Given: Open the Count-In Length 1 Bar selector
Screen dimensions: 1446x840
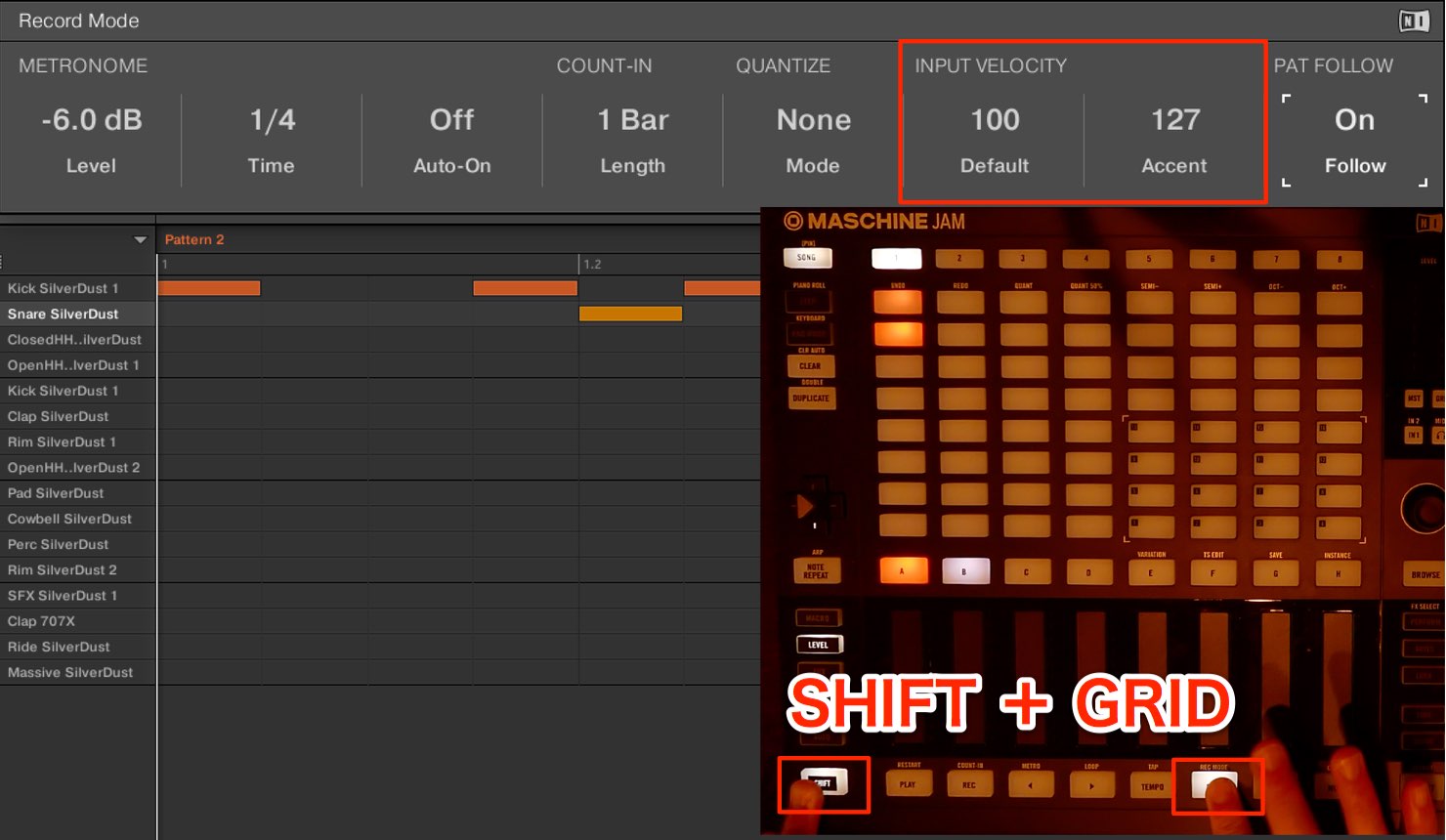Looking at the screenshot, I should click(x=632, y=120).
